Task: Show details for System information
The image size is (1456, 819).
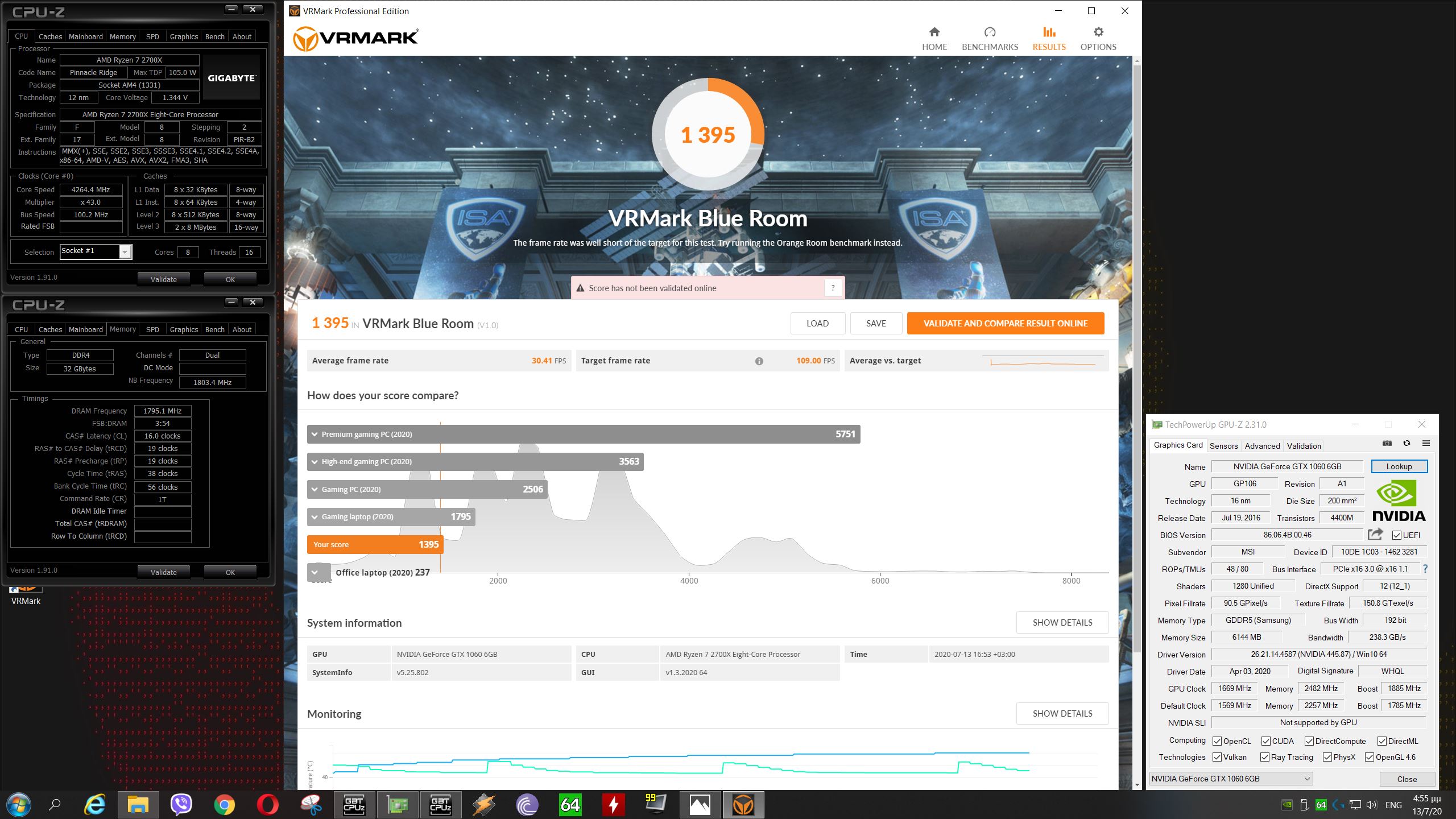Action: pos(1062,622)
